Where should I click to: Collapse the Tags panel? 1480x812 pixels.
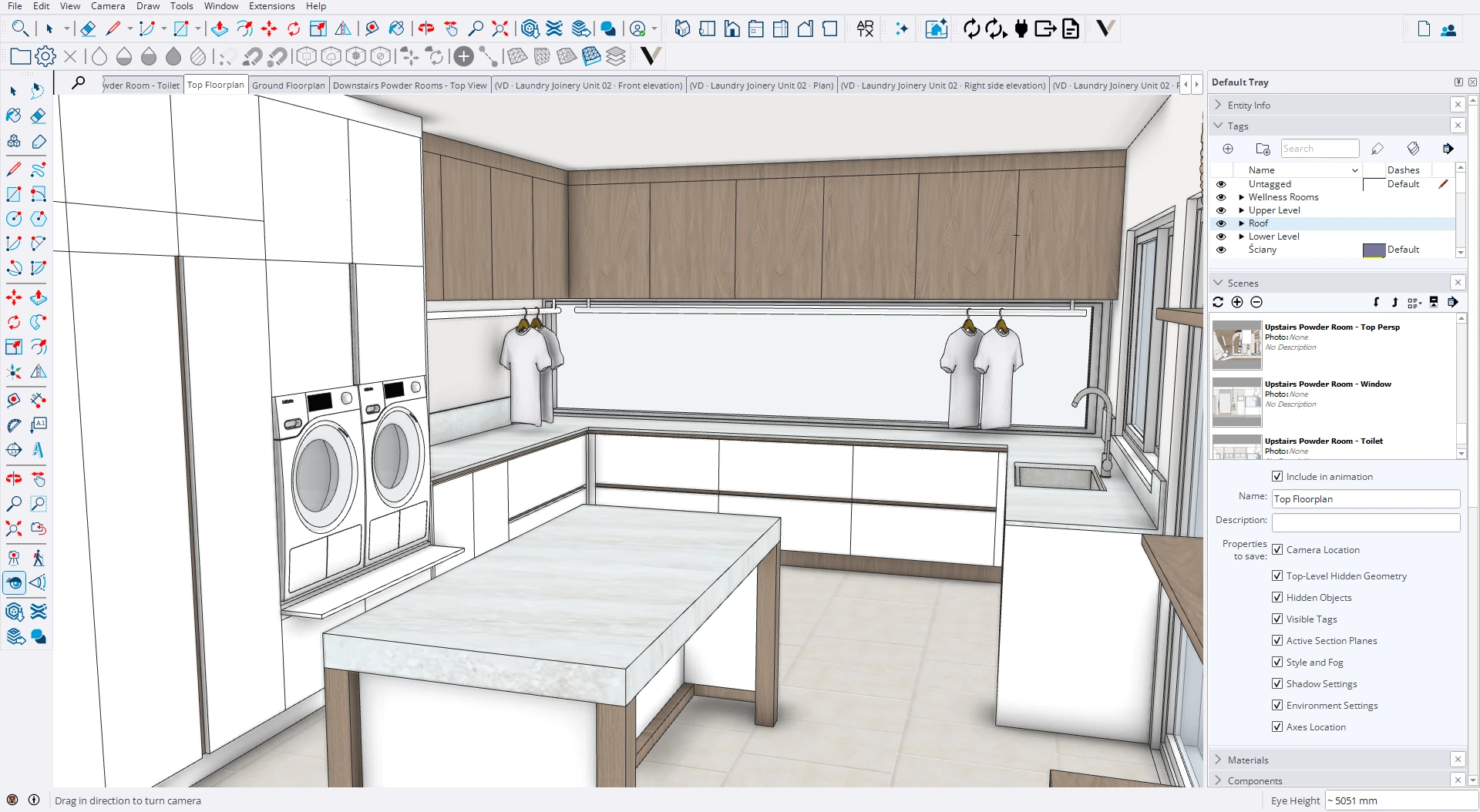click(x=1218, y=126)
